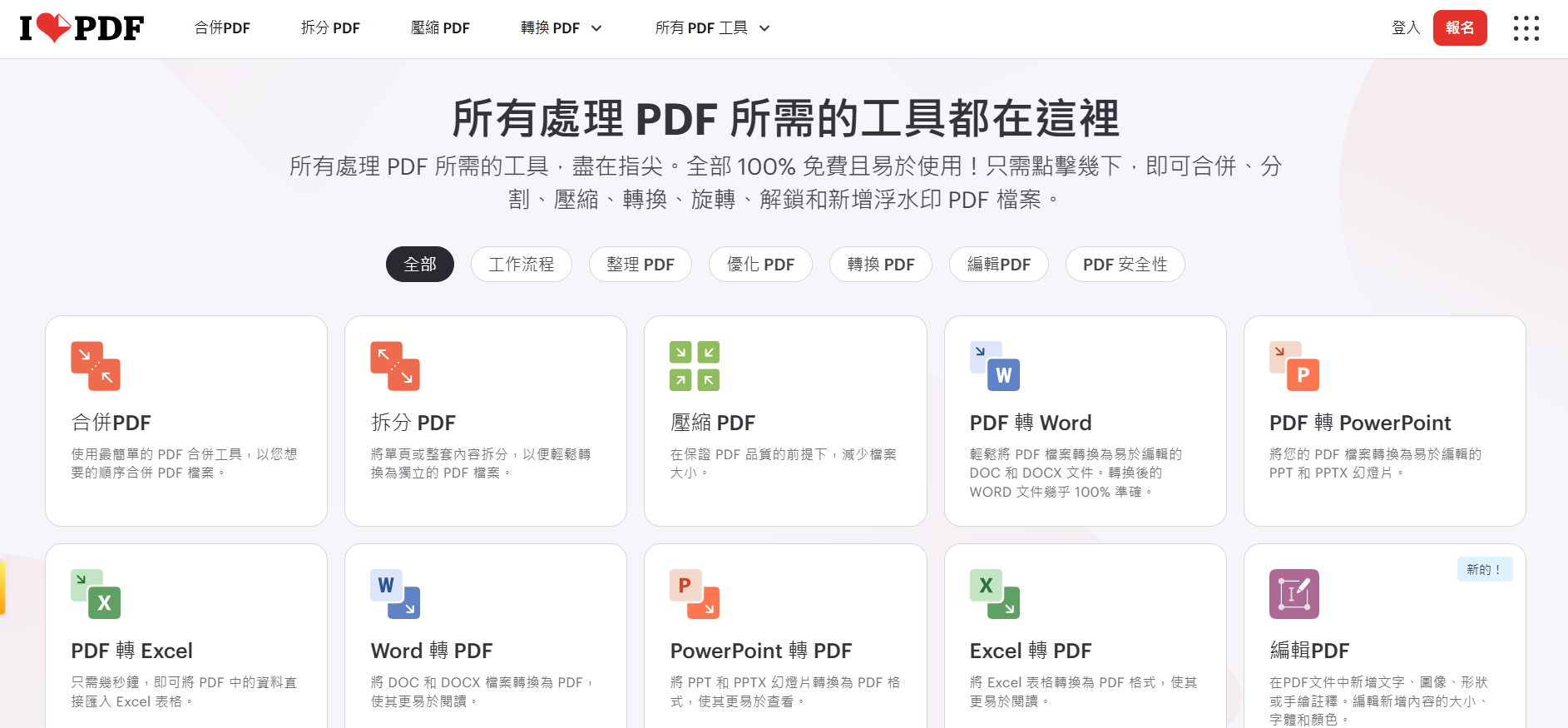Open the iLovePDF logo home link
Screen dimensions: 1568x728
coord(82,28)
